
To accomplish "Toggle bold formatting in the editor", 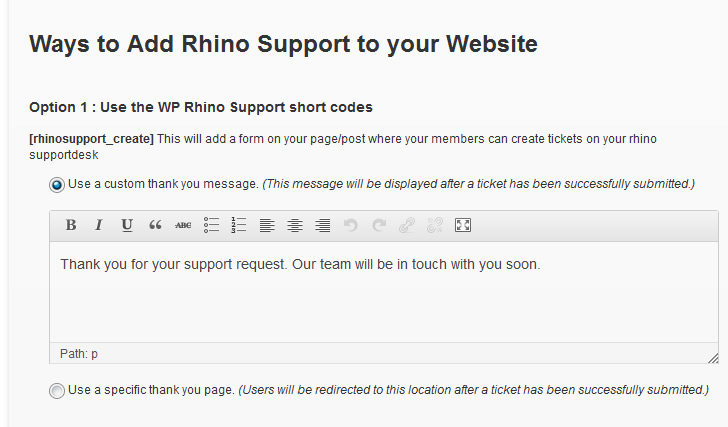I will click(71, 225).
